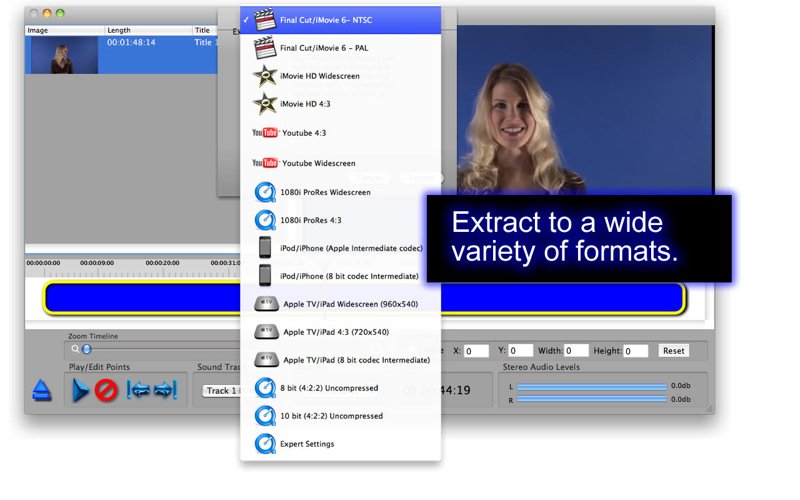This screenshot has height=500, width=800.
Task: Adjust the Zoom Timeline slider knob
Action: (87, 349)
